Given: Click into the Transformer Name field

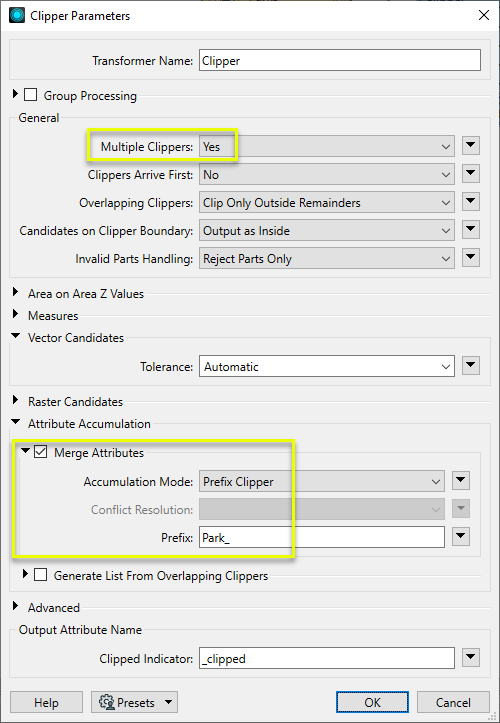Looking at the screenshot, I should (x=340, y=60).
